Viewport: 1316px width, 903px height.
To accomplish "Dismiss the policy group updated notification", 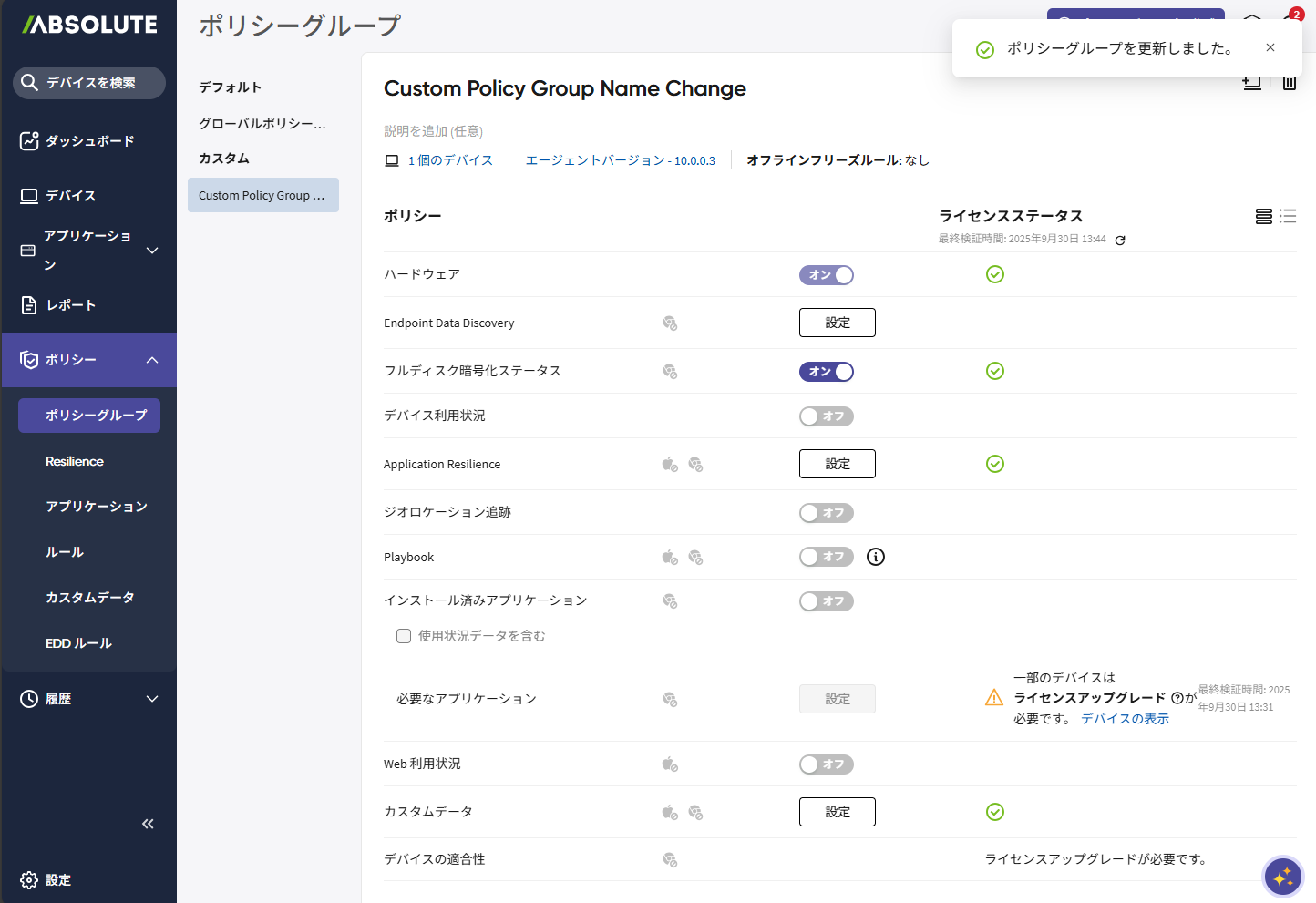I will pos(1270,47).
